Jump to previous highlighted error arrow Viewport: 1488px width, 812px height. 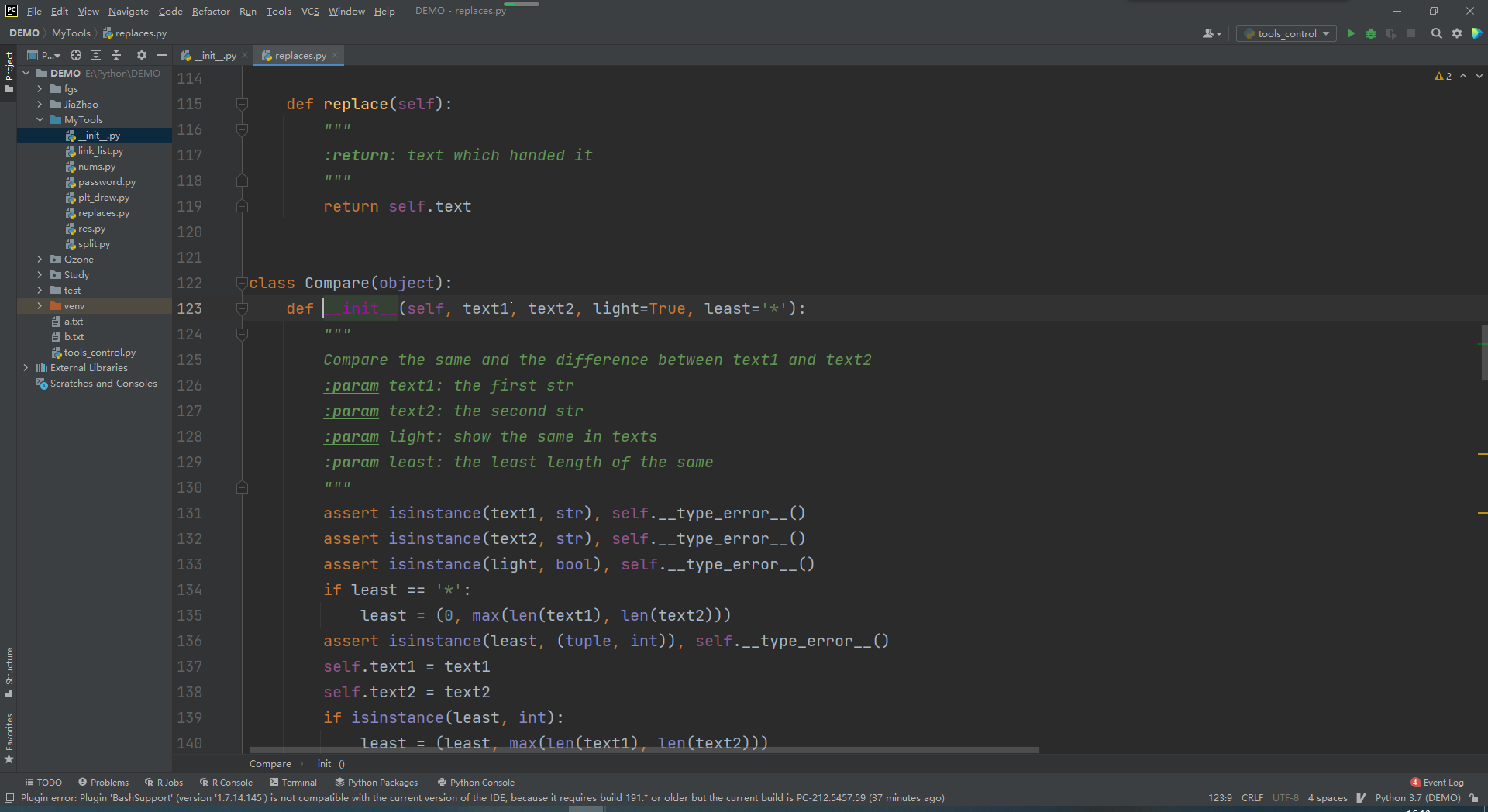pos(1463,76)
